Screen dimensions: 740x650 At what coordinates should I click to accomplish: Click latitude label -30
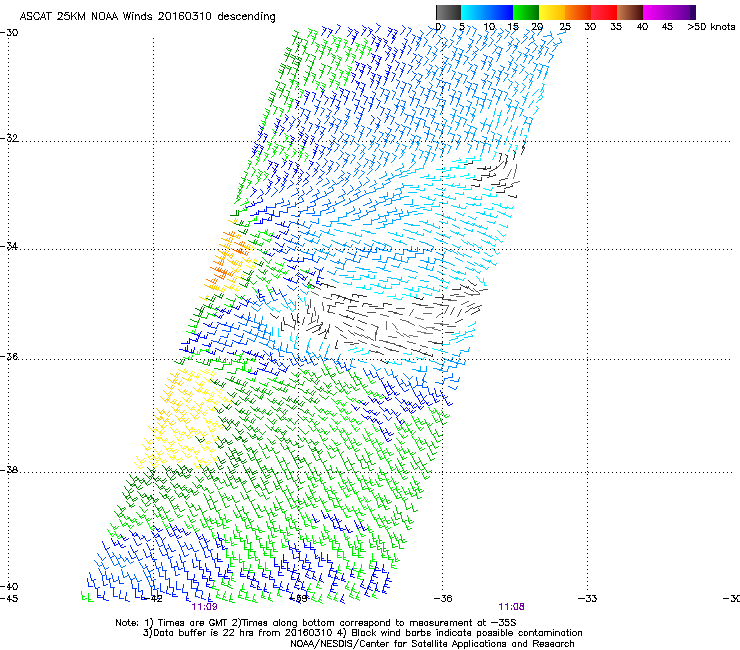coord(9,32)
